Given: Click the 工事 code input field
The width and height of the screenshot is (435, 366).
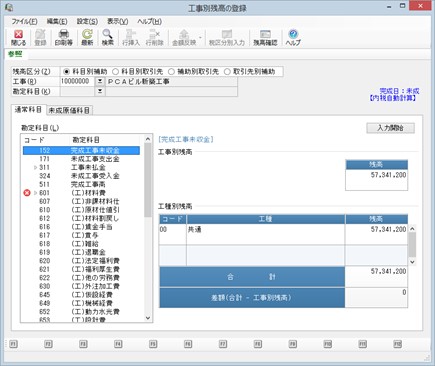Looking at the screenshot, I should pos(77,81).
